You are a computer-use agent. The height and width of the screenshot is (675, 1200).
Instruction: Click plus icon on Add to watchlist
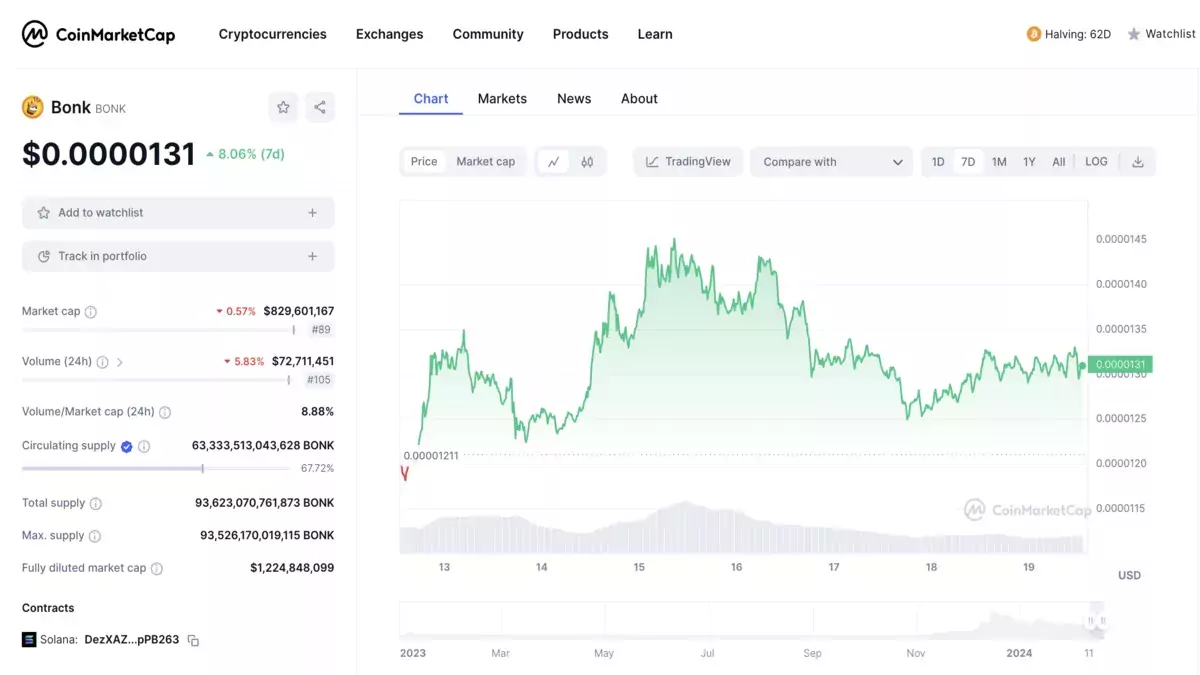point(312,213)
